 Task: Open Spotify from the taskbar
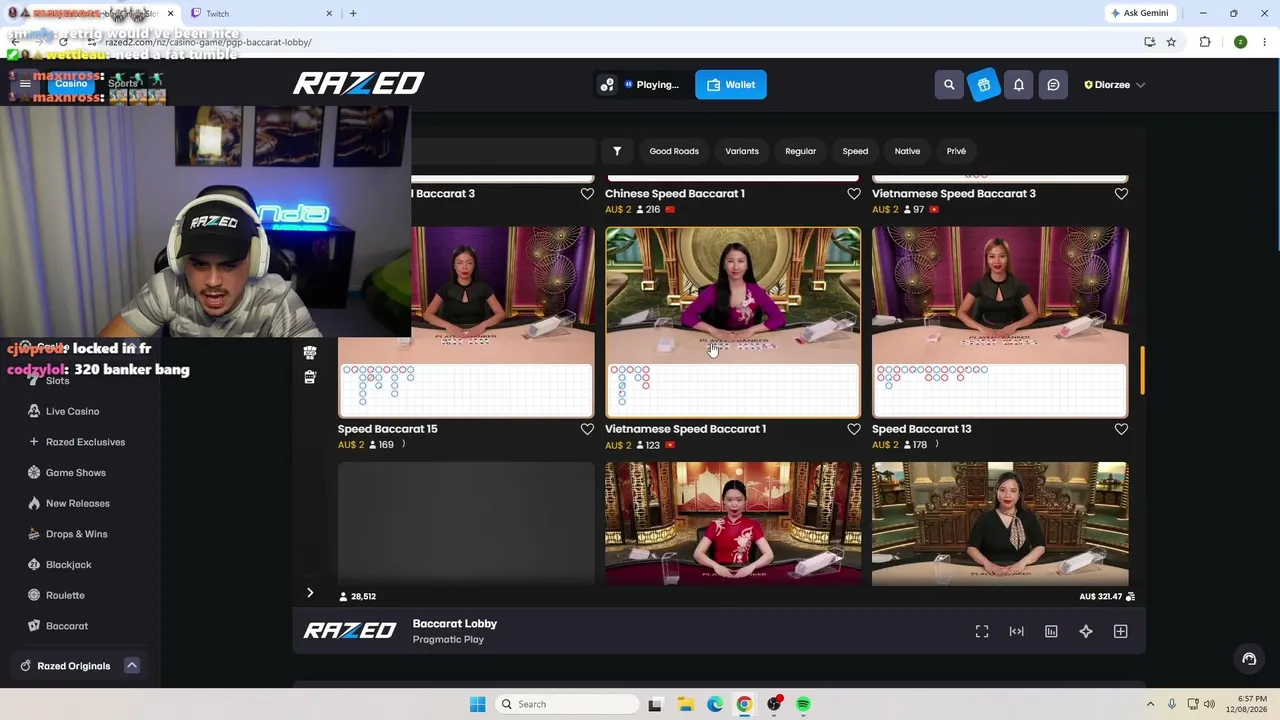tap(803, 704)
